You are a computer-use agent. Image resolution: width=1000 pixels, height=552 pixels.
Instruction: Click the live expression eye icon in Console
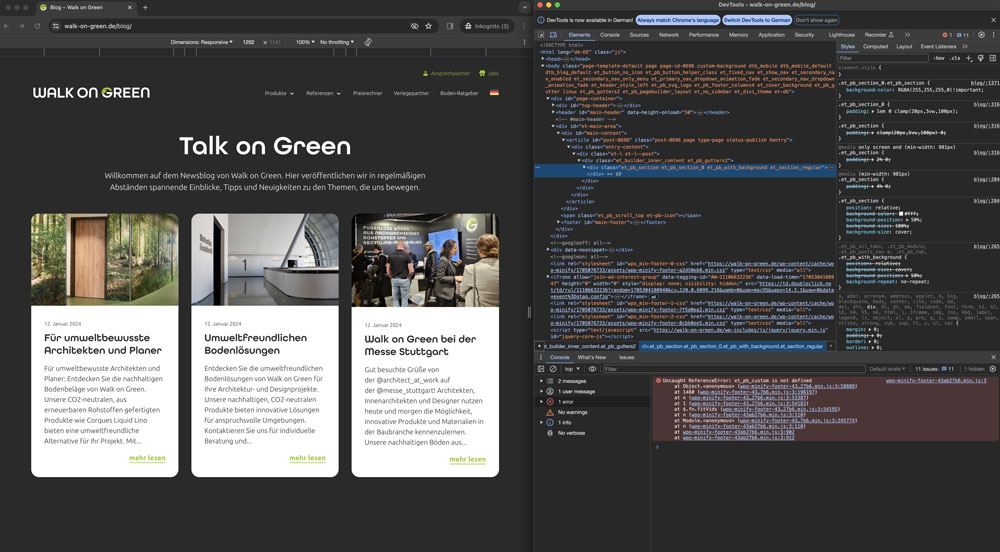(x=592, y=369)
